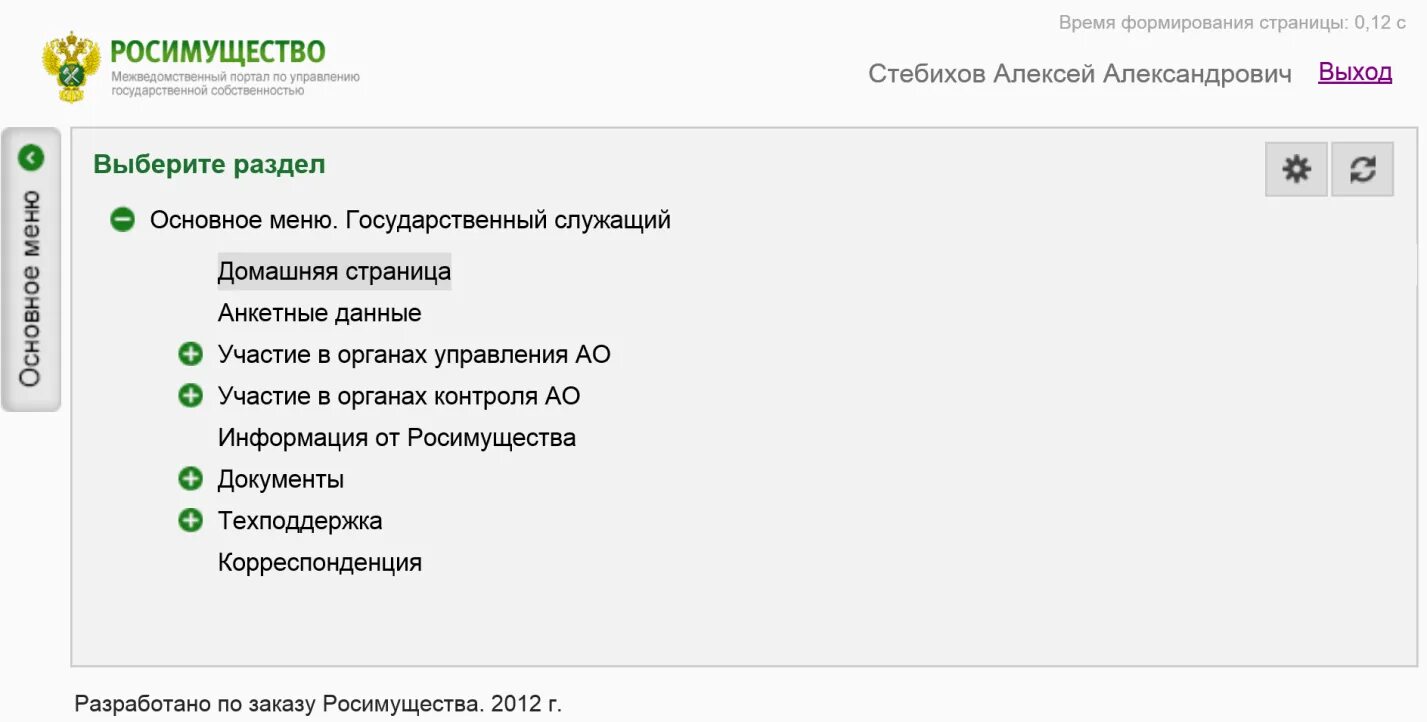Click the Выход logout link
1427x722 pixels.
(1355, 72)
